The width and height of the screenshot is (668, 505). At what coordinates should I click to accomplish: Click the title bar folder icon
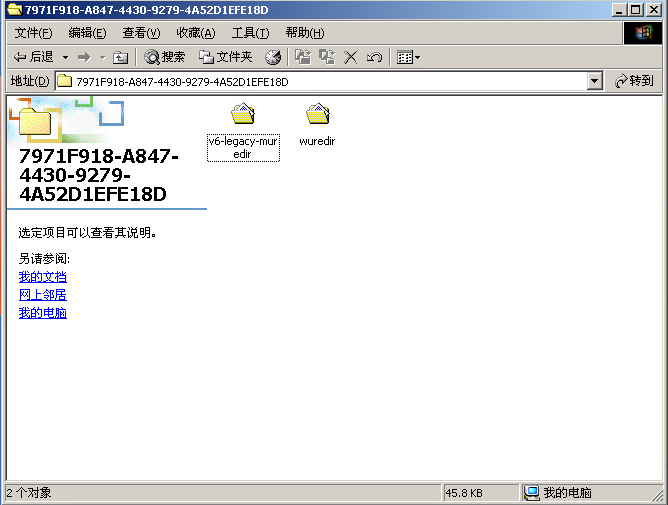(14, 9)
